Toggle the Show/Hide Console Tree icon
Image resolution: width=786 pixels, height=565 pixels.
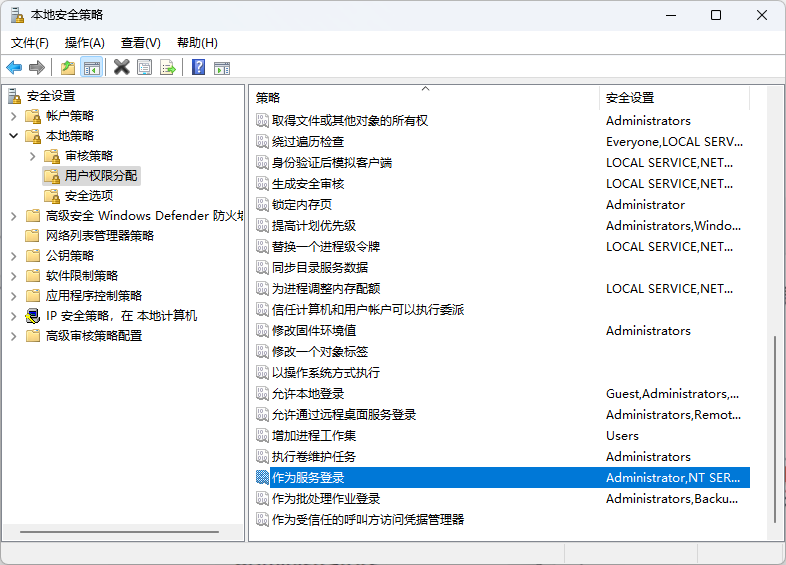click(x=92, y=68)
